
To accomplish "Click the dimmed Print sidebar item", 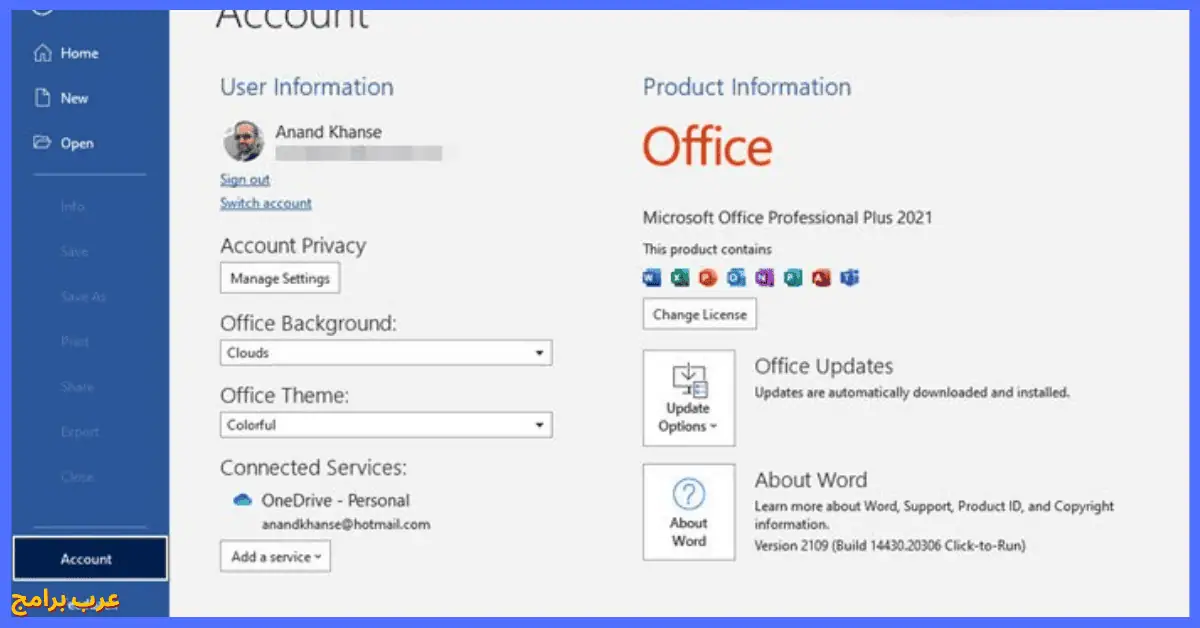I will tap(75, 342).
